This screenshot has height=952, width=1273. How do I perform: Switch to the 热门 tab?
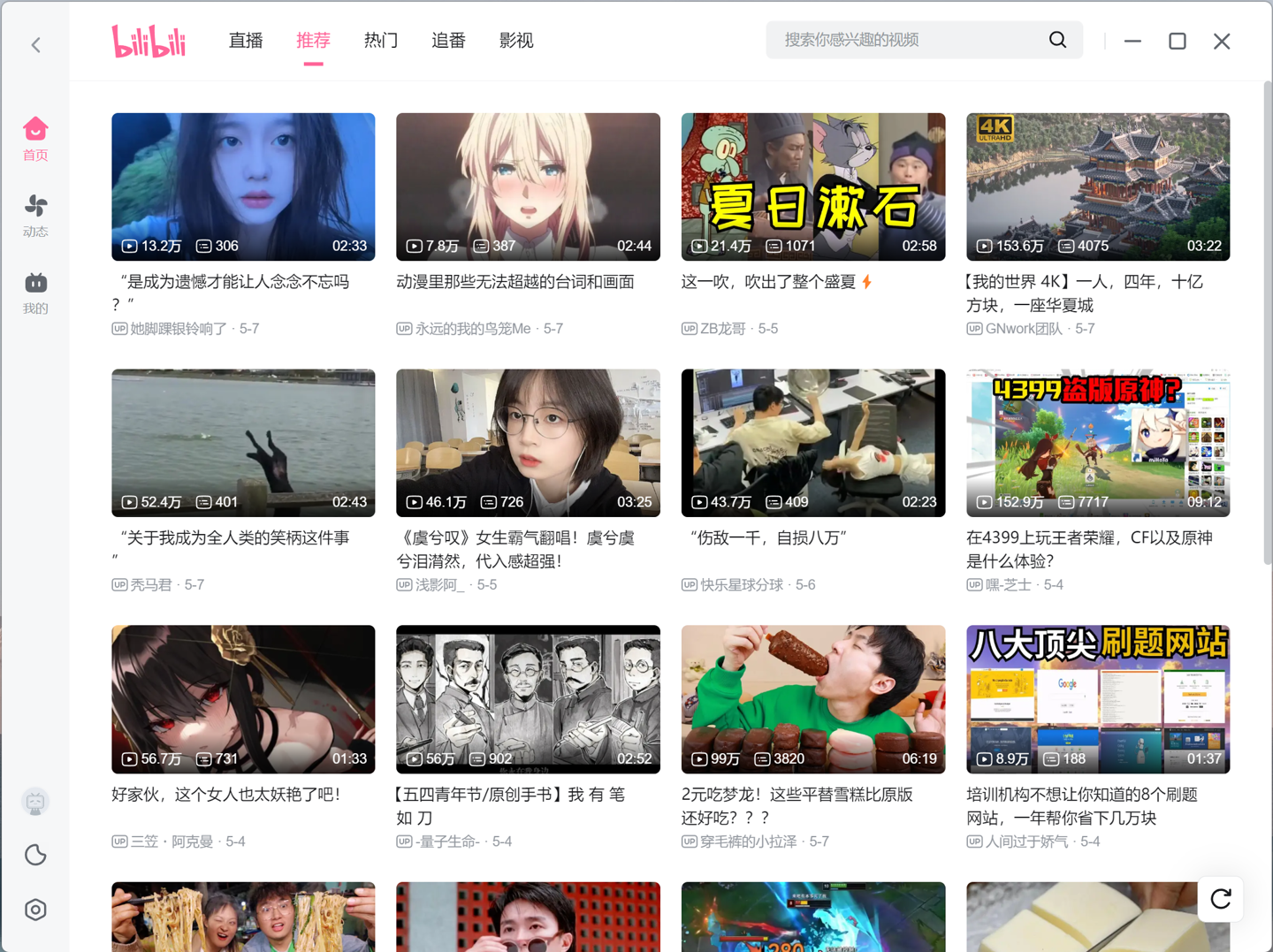pos(381,41)
